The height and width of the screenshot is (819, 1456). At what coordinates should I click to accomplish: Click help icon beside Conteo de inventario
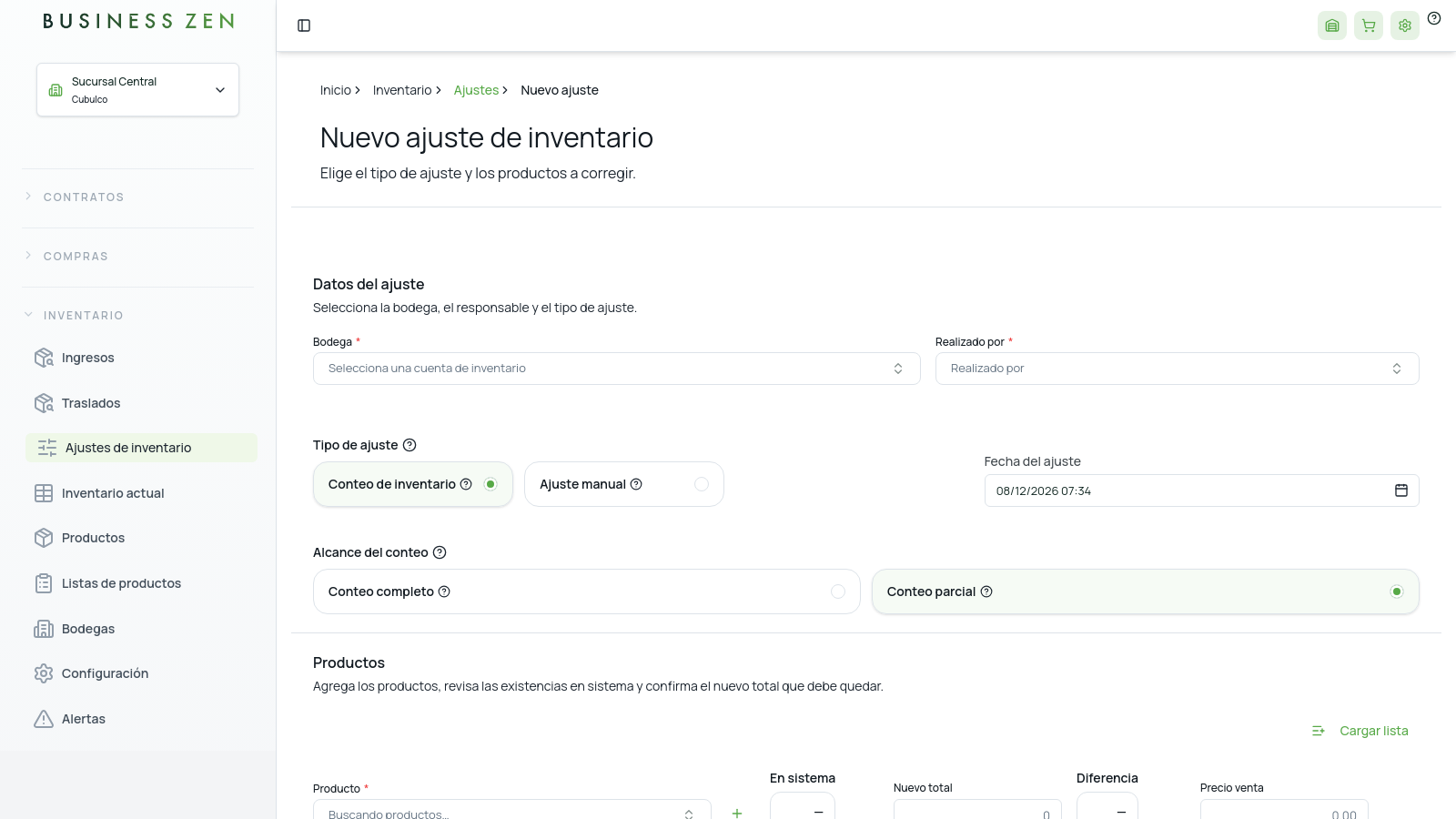point(466,484)
